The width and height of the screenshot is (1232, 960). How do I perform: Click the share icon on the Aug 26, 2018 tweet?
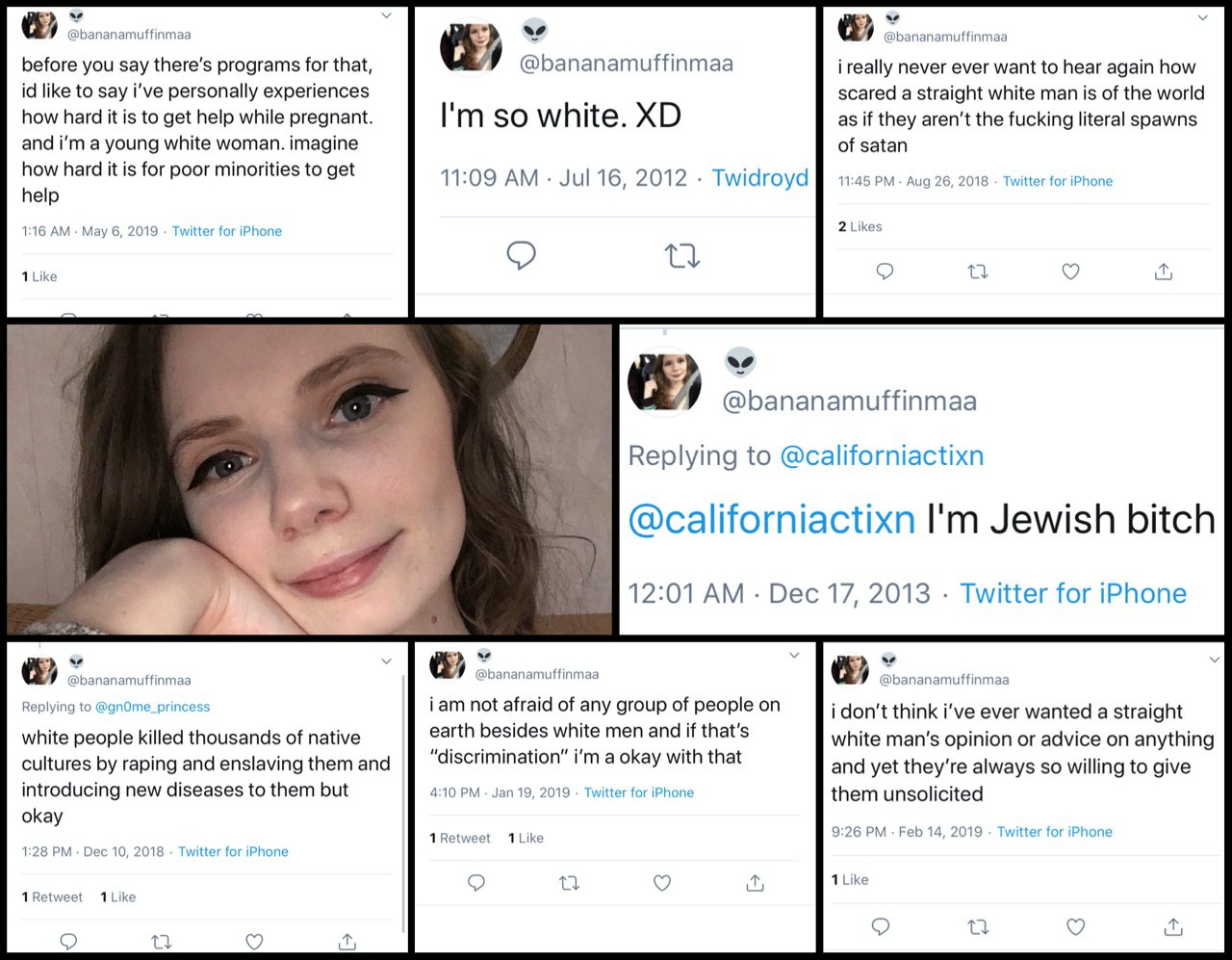(1164, 272)
